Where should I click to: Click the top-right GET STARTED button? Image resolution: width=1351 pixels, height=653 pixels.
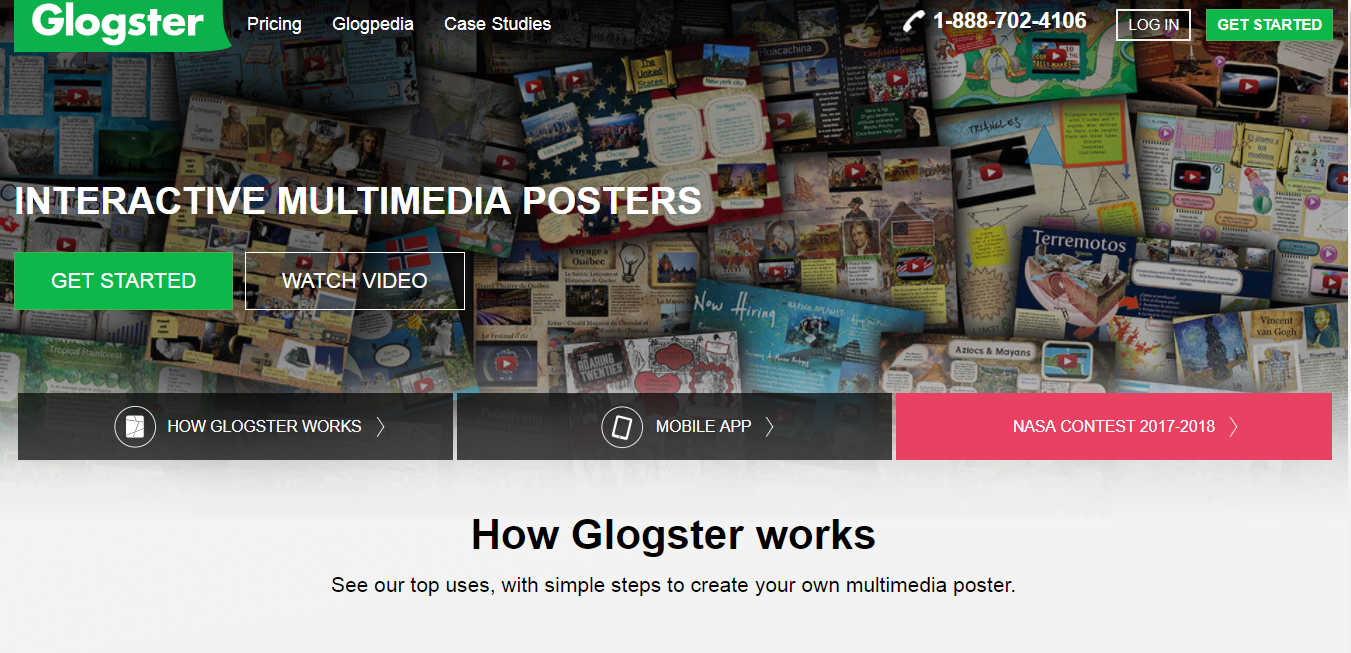pos(1269,25)
